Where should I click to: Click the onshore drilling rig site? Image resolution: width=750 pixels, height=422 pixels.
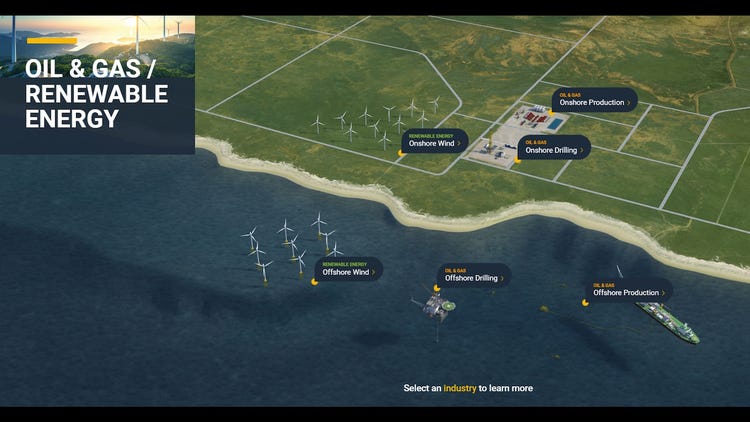pos(493,149)
